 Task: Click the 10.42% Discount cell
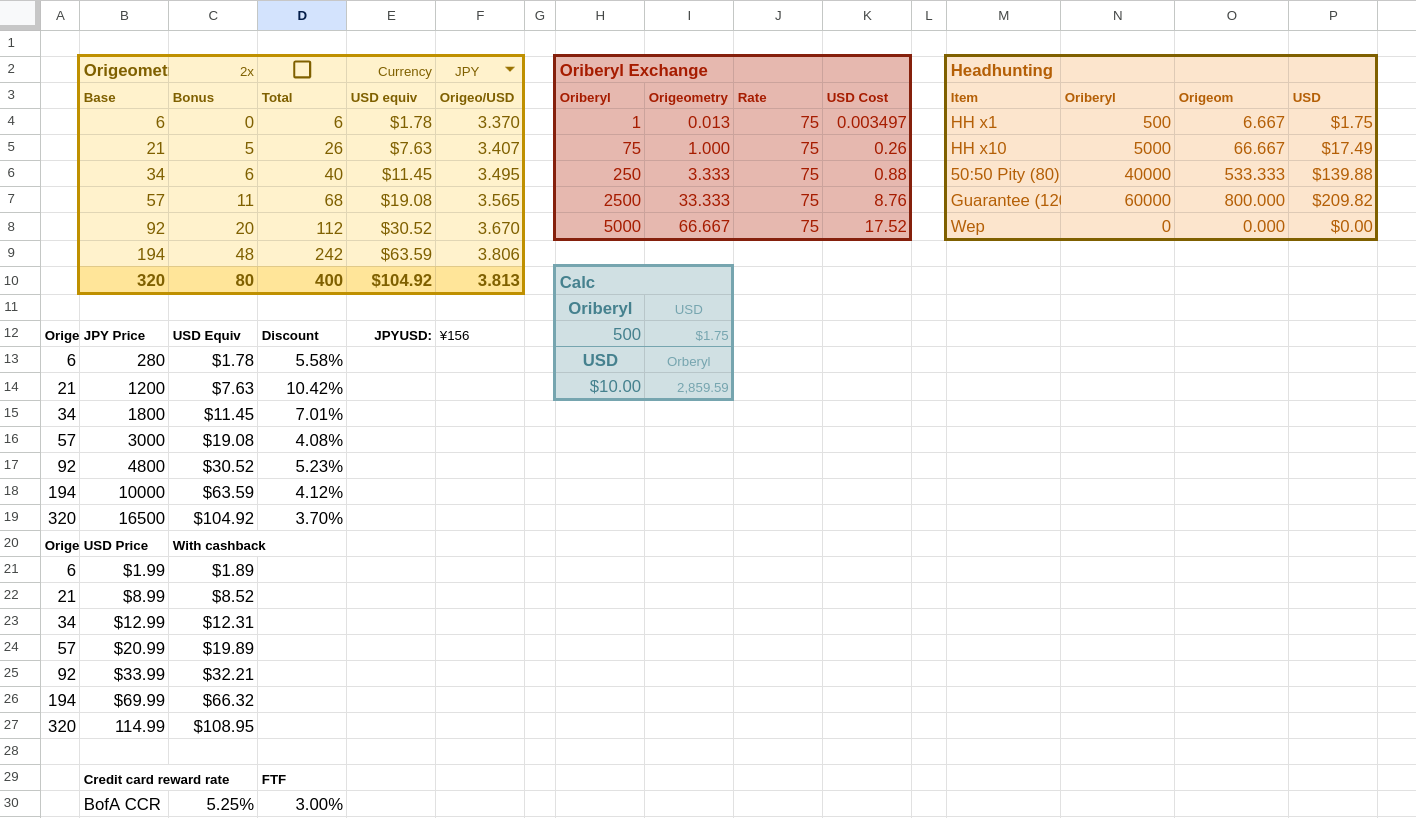[302, 388]
